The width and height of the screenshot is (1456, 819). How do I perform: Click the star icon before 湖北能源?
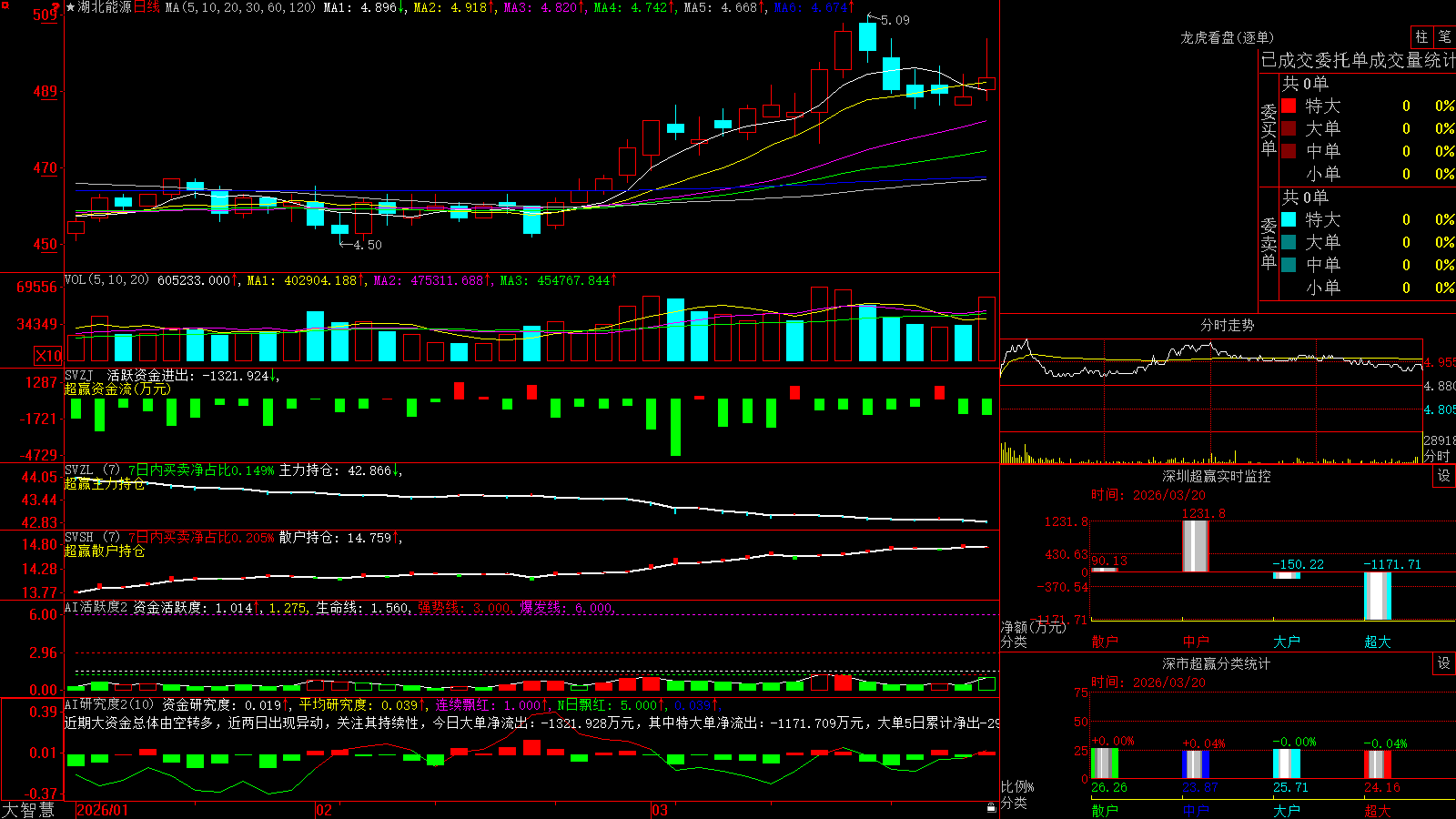pos(71,7)
